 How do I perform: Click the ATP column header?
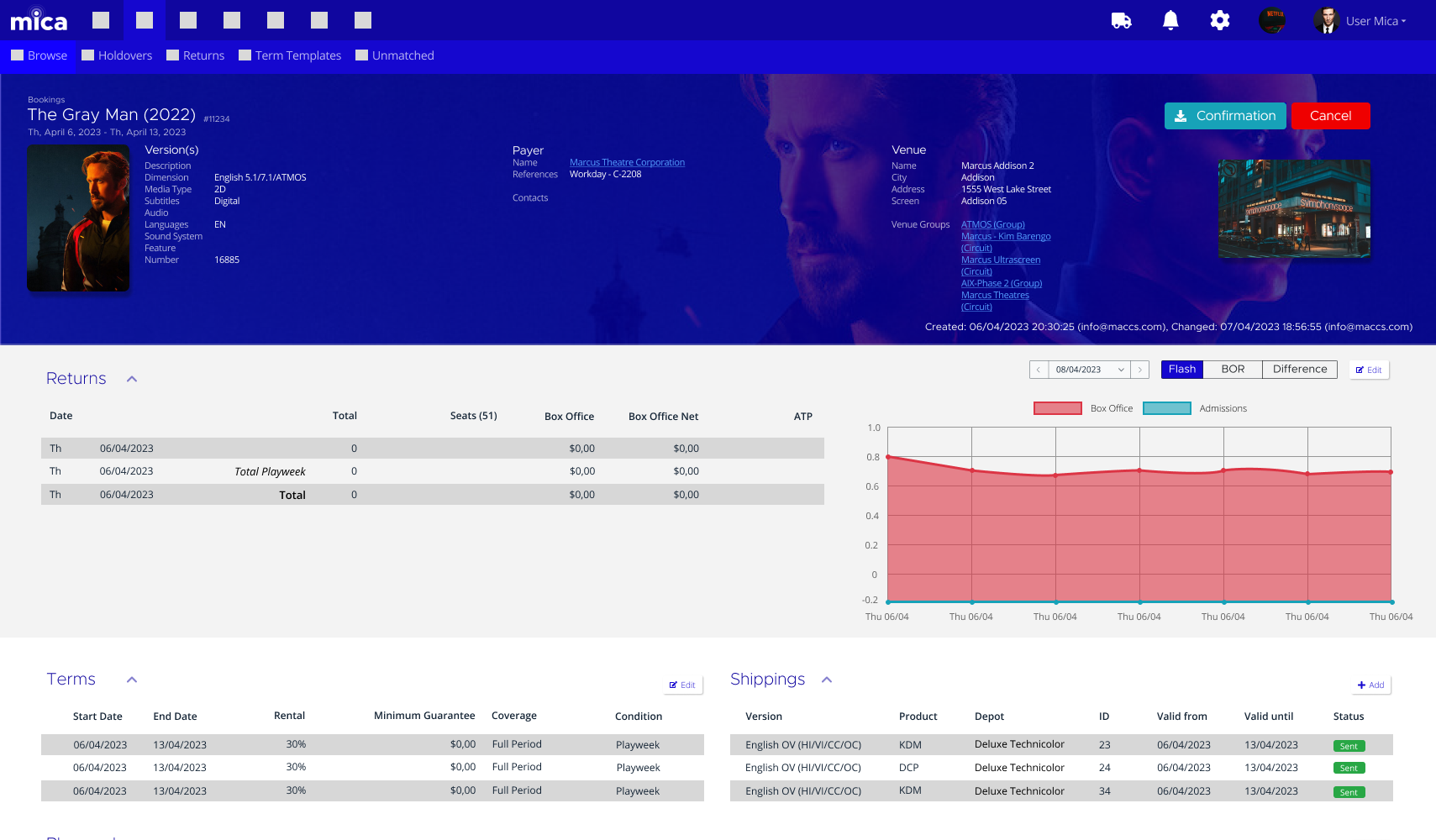click(x=803, y=417)
